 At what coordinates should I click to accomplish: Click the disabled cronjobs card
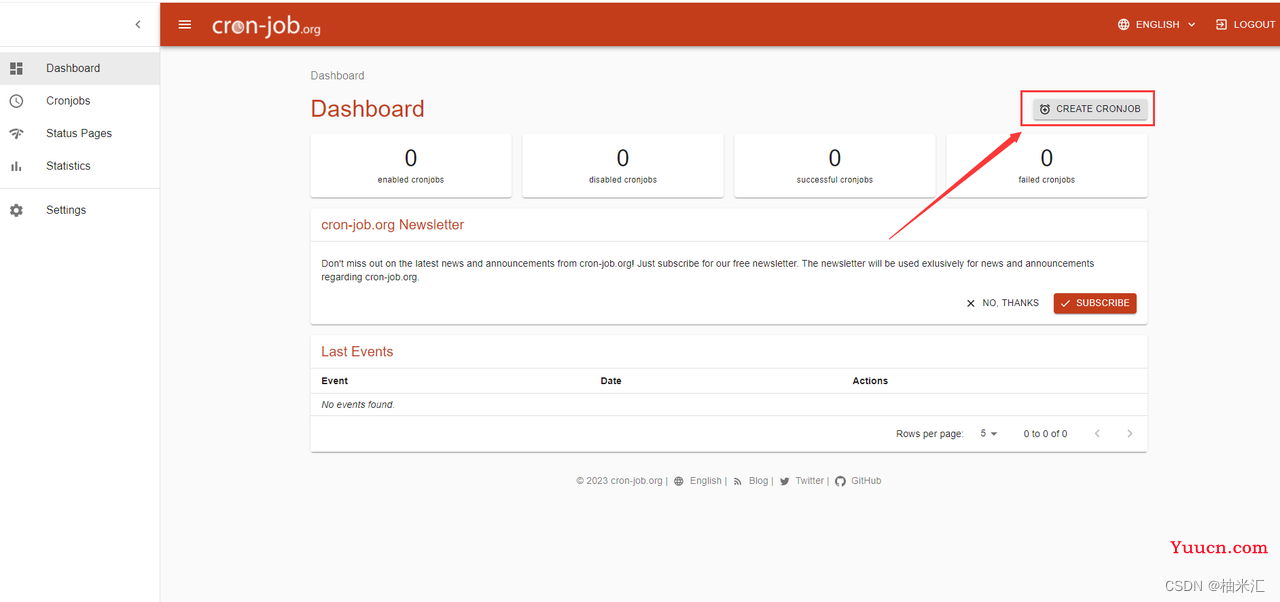coord(623,166)
